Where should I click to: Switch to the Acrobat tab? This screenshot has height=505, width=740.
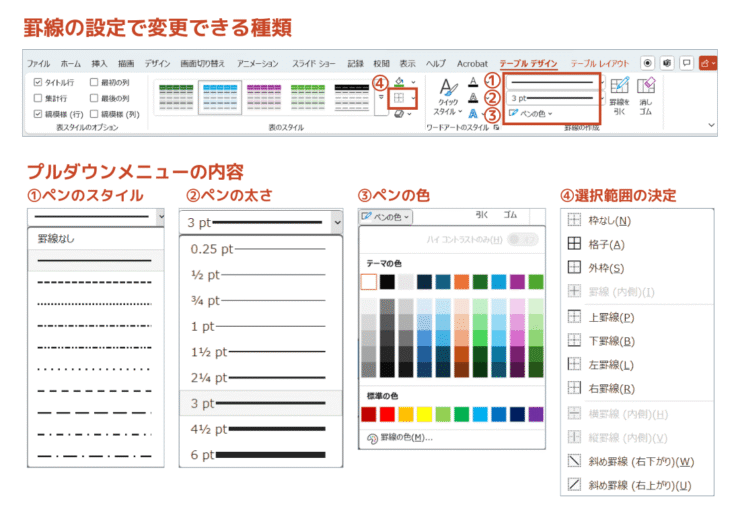(472, 63)
